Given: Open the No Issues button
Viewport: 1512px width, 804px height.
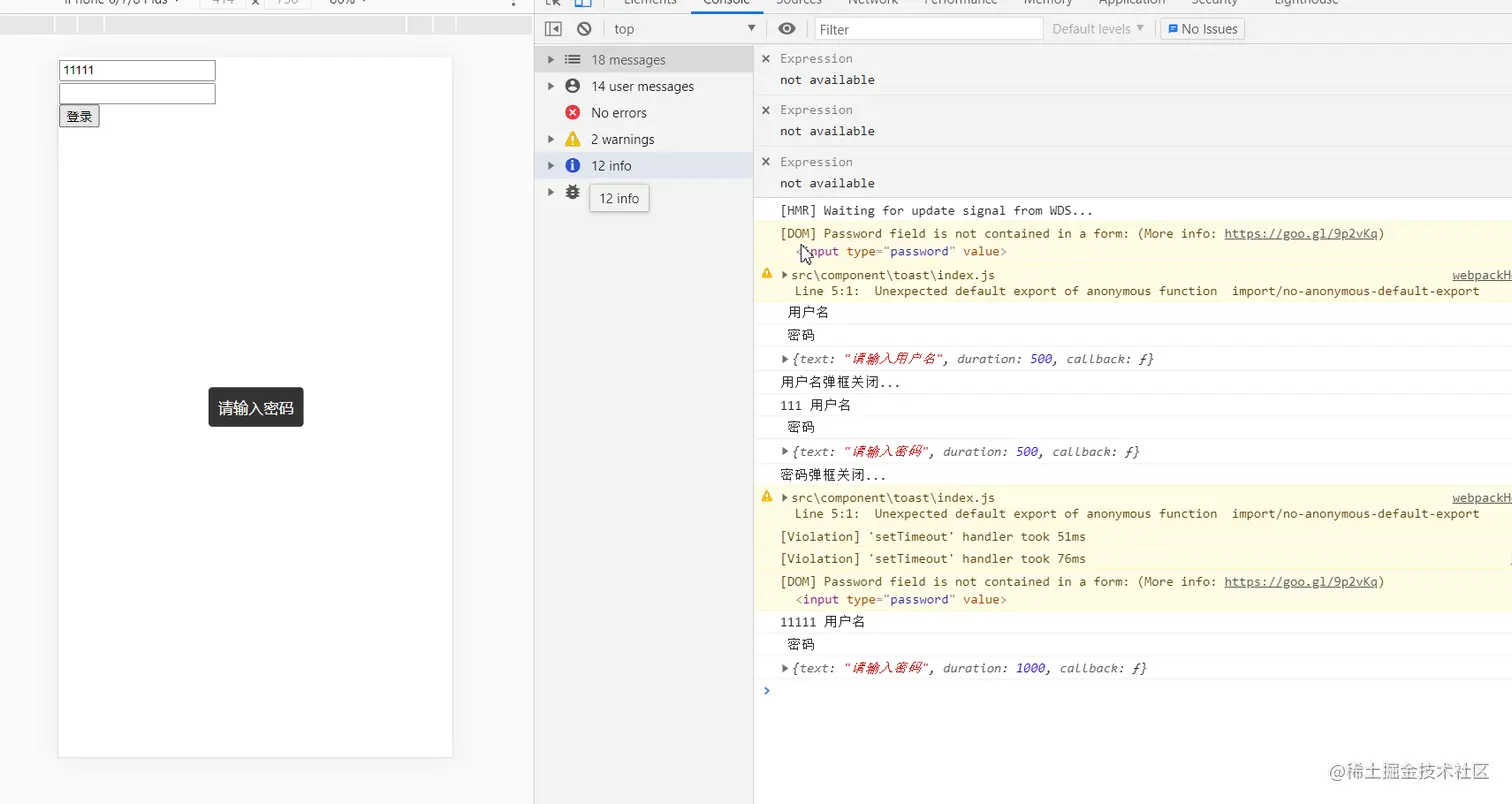Looking at the screenshot, I should [x=1202, y=29].
